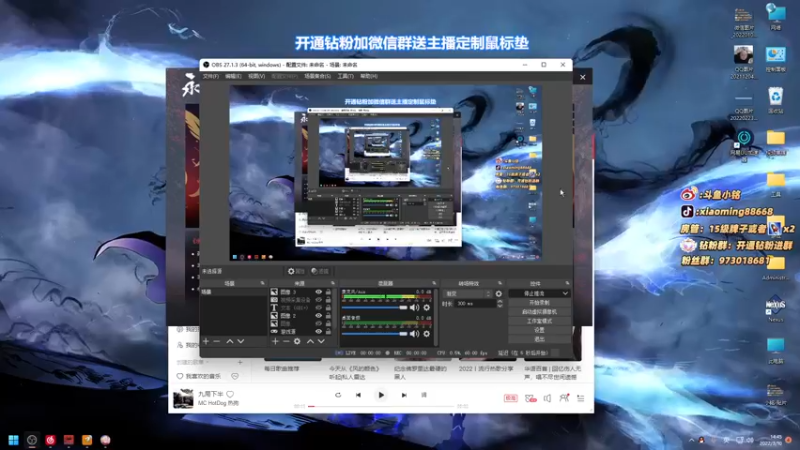
Task: Open the 渐变 transition dropdown
Action: [467, 294]
